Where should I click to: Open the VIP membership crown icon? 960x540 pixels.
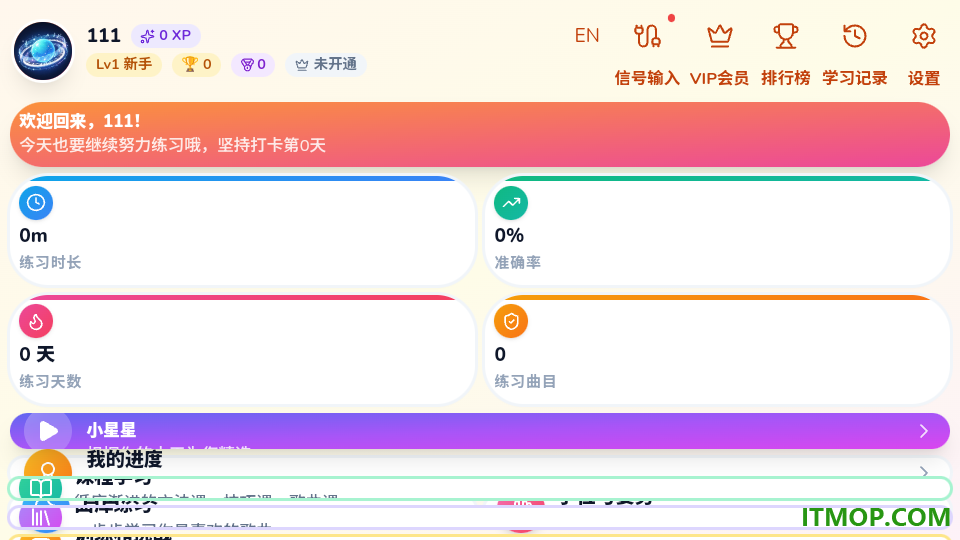click(x=719, y=36)
